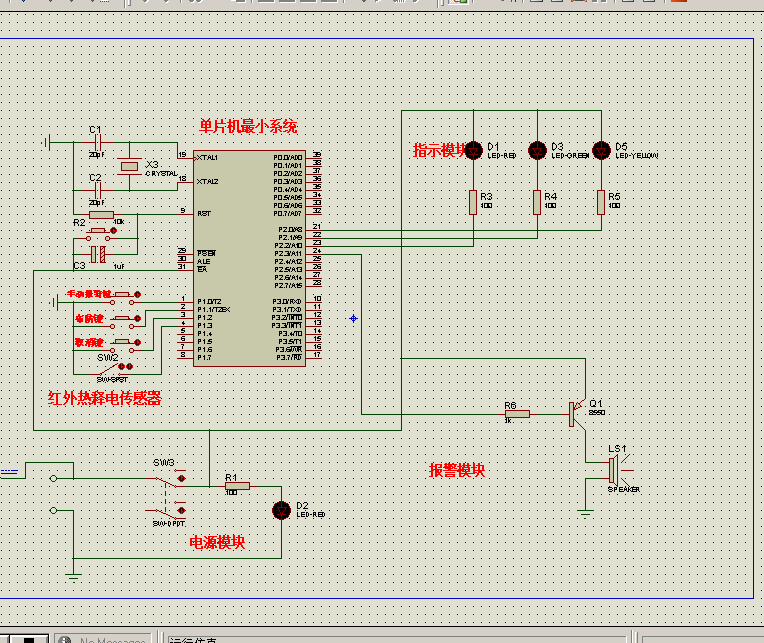Stop the simulation with the stop button

[x=29, y=640]
